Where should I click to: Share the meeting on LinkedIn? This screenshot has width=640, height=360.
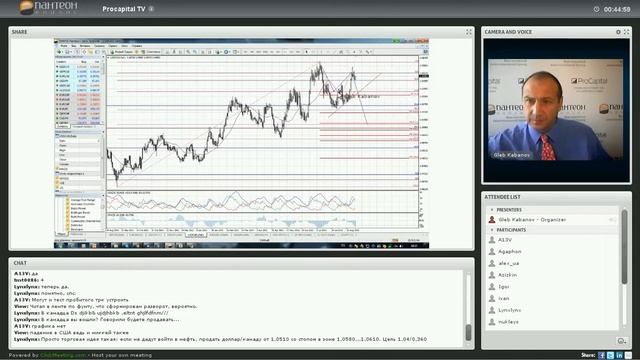tap(619, 356)
